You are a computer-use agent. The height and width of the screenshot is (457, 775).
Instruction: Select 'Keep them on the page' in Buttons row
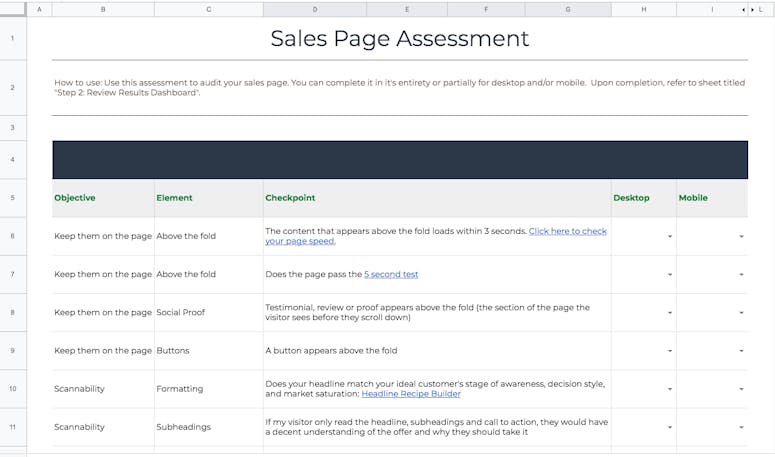coord(103,351)
